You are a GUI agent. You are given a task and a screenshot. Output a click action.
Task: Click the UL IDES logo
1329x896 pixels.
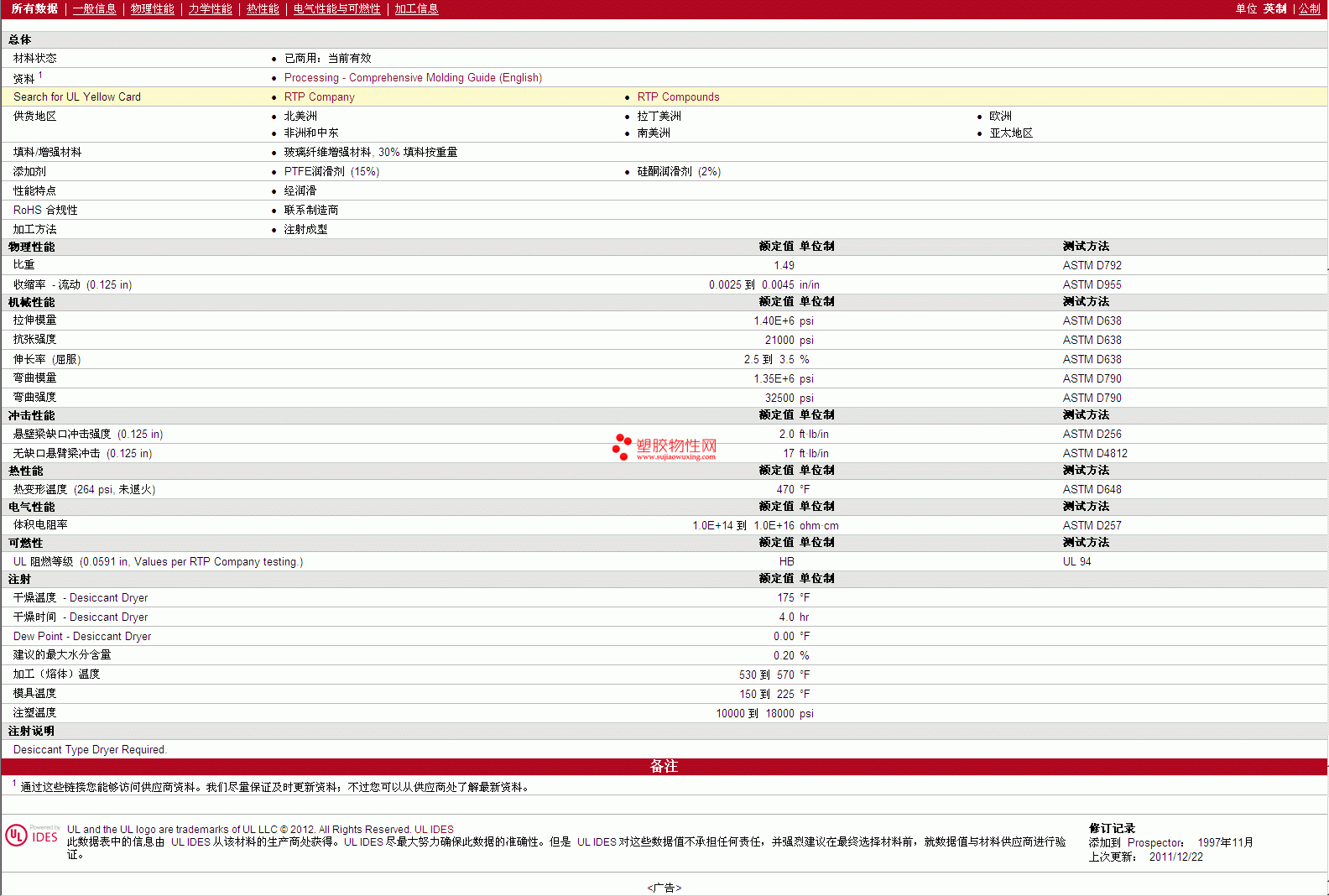tap(32, 835)
